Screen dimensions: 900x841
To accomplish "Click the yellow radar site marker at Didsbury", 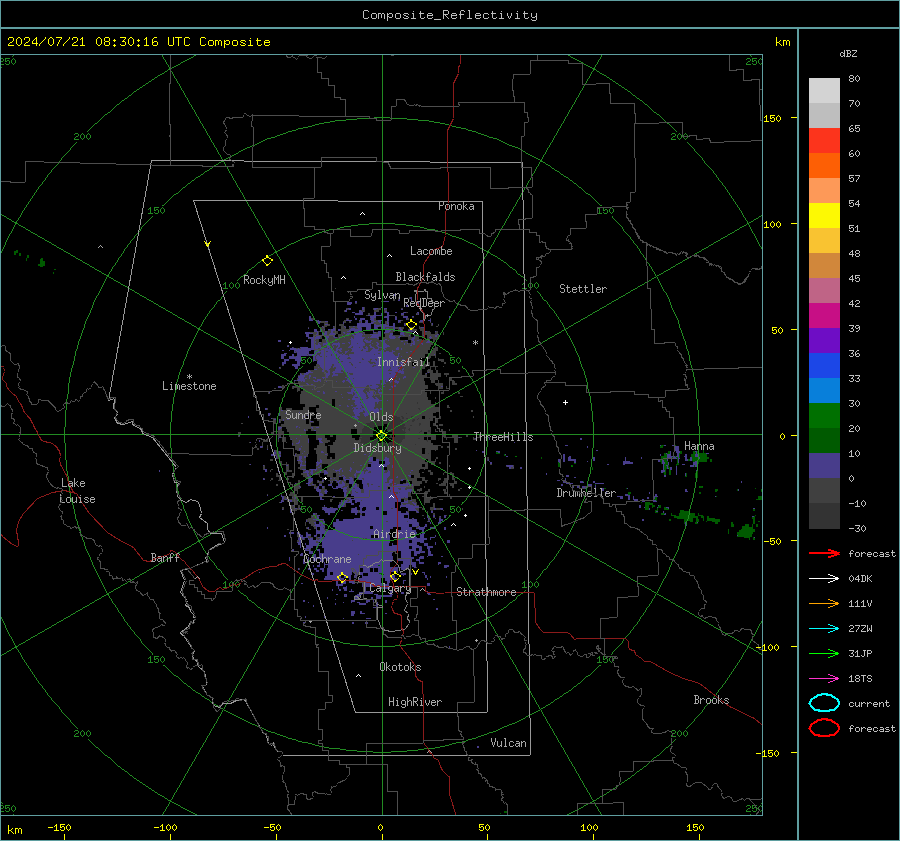I will pyautogui.click(x=381, y=436).
